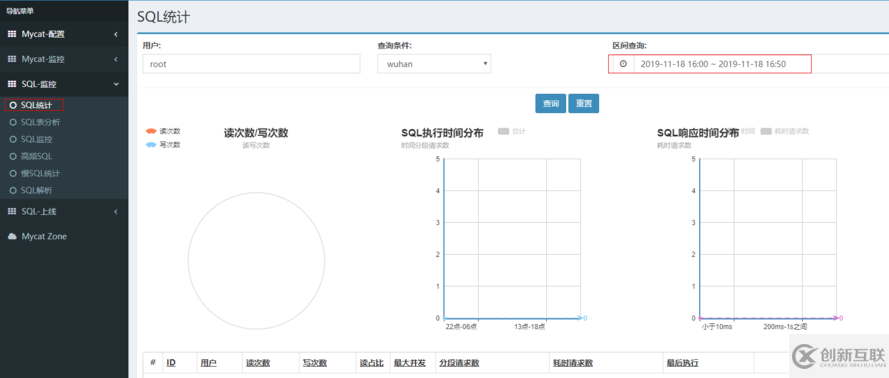Click the 小于10ms axis label

point(717,326)
